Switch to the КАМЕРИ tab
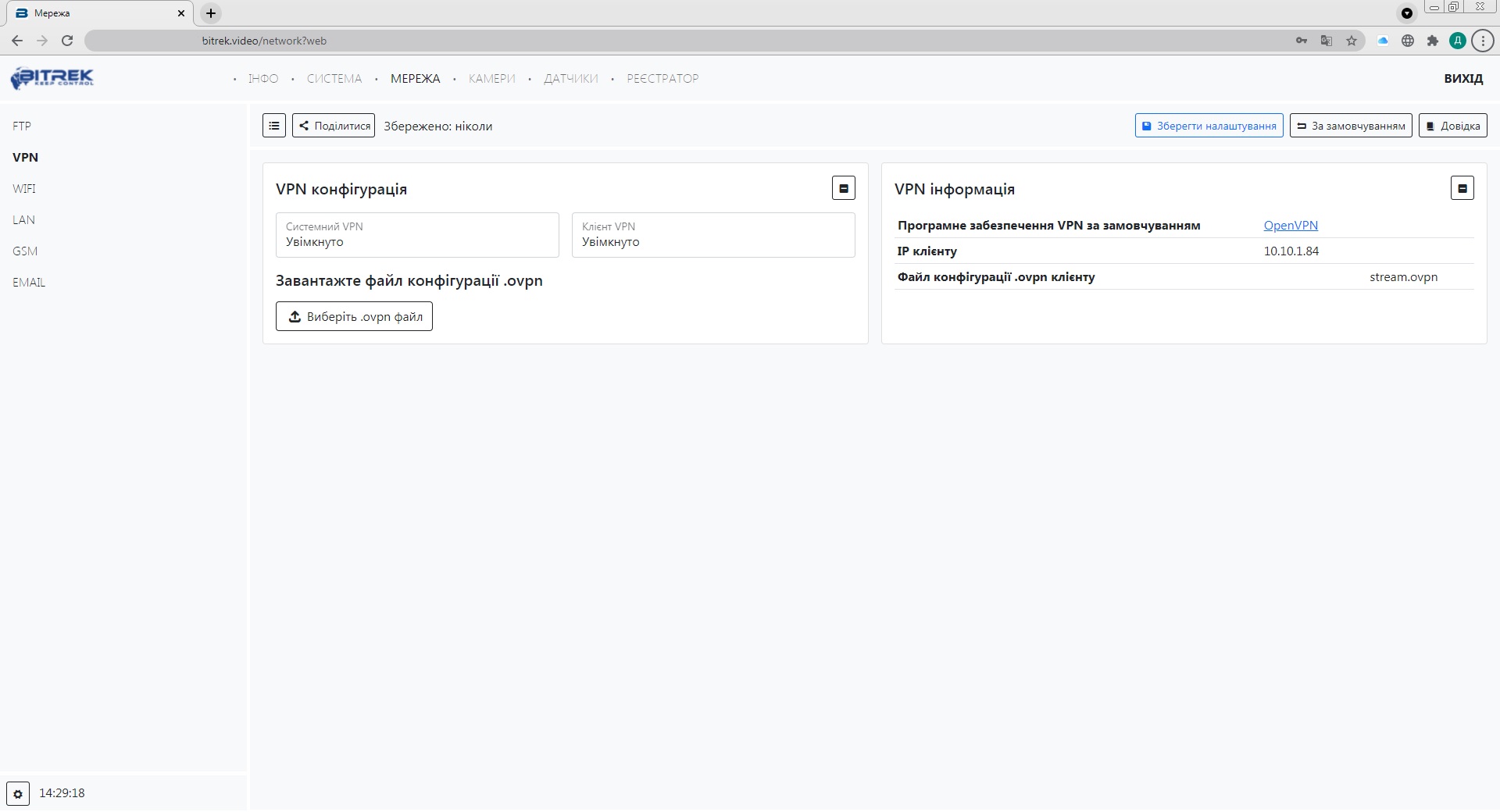 491,79
